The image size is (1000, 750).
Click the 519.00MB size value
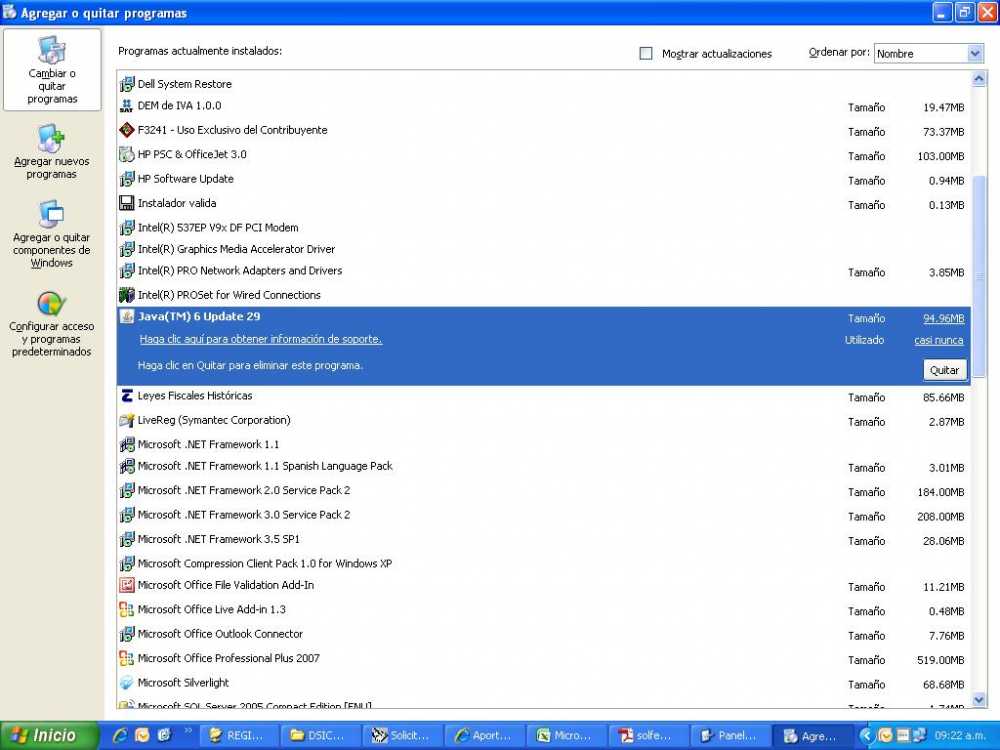point(941,660)
